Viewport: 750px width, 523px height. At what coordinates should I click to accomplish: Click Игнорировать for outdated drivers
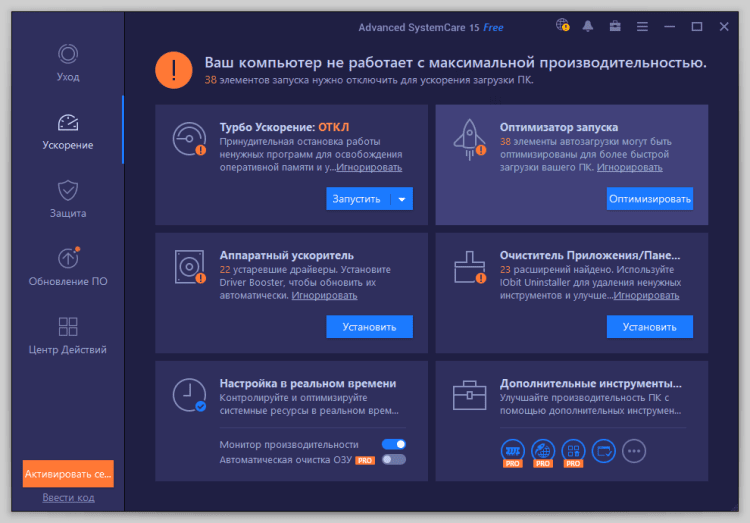pos(324,296)
